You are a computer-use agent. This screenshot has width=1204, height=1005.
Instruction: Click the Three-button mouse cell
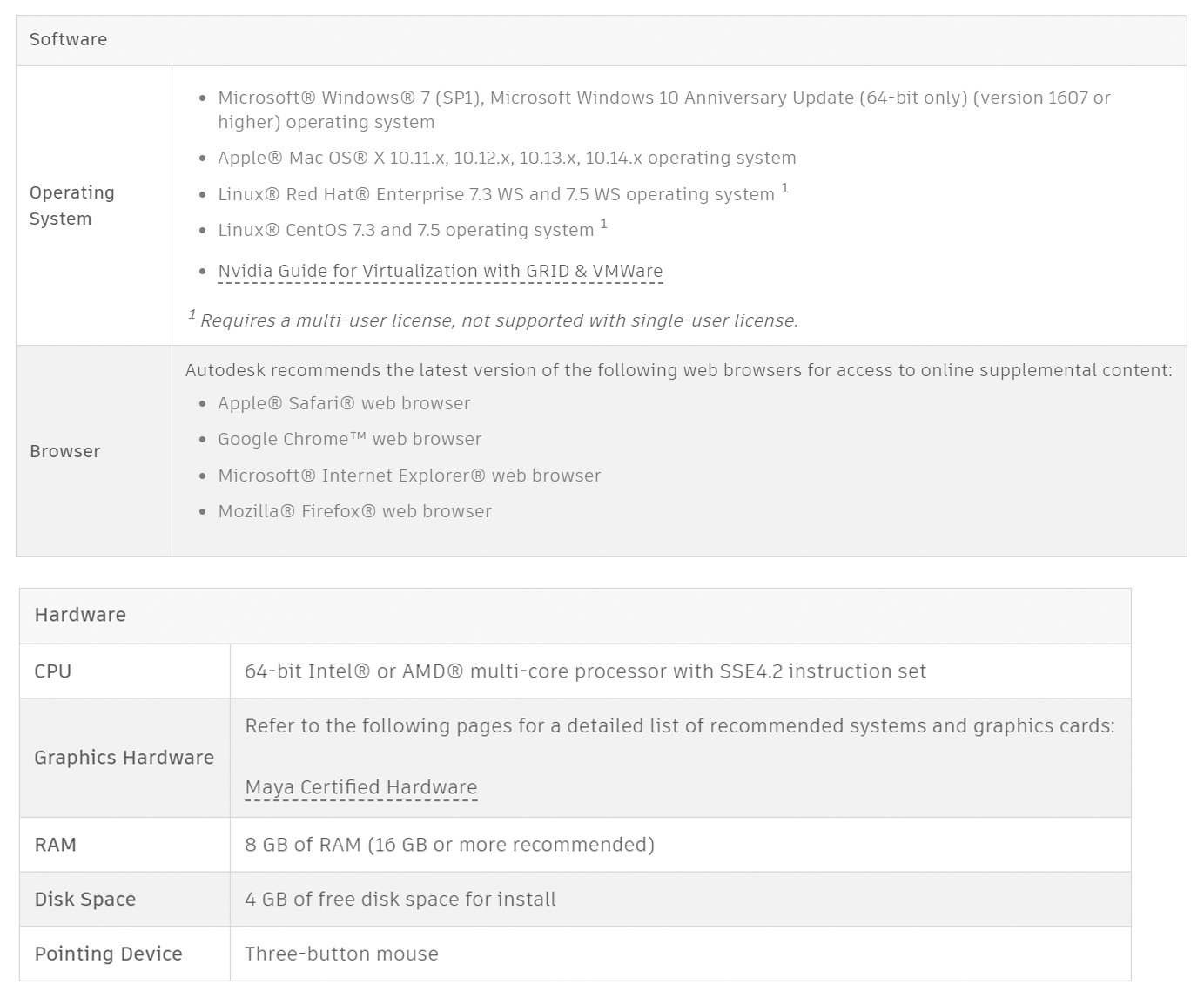(341, 954)
